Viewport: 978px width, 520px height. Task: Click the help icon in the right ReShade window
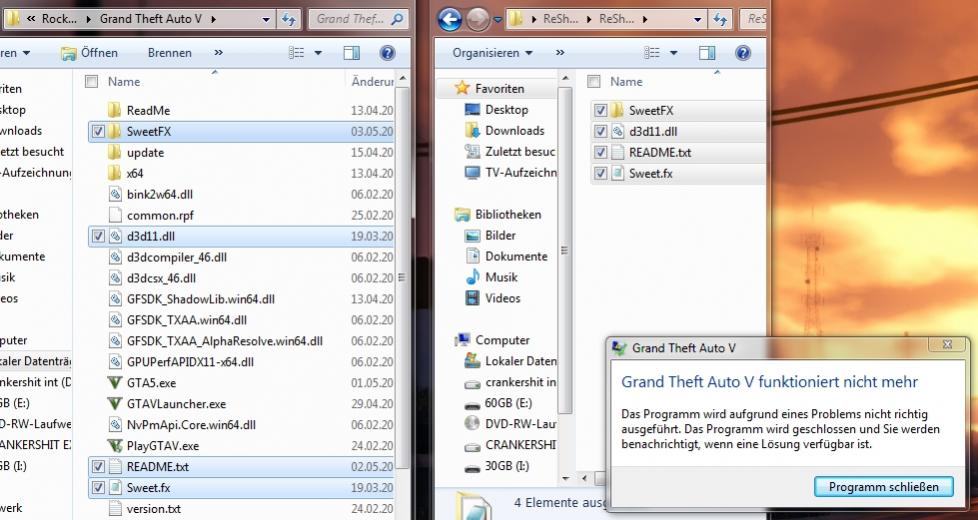743,53
